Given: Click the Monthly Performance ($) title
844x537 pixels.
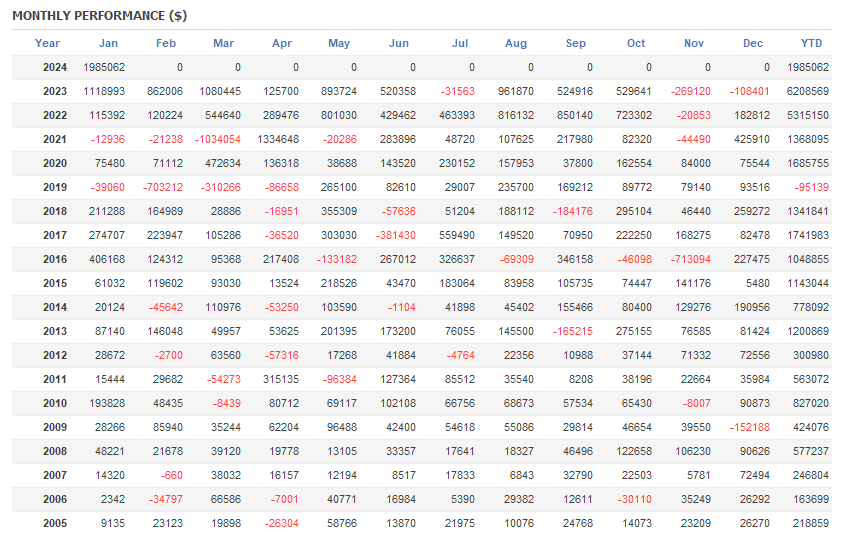Looking at the screenshot, I should click(x=99, y=16).
